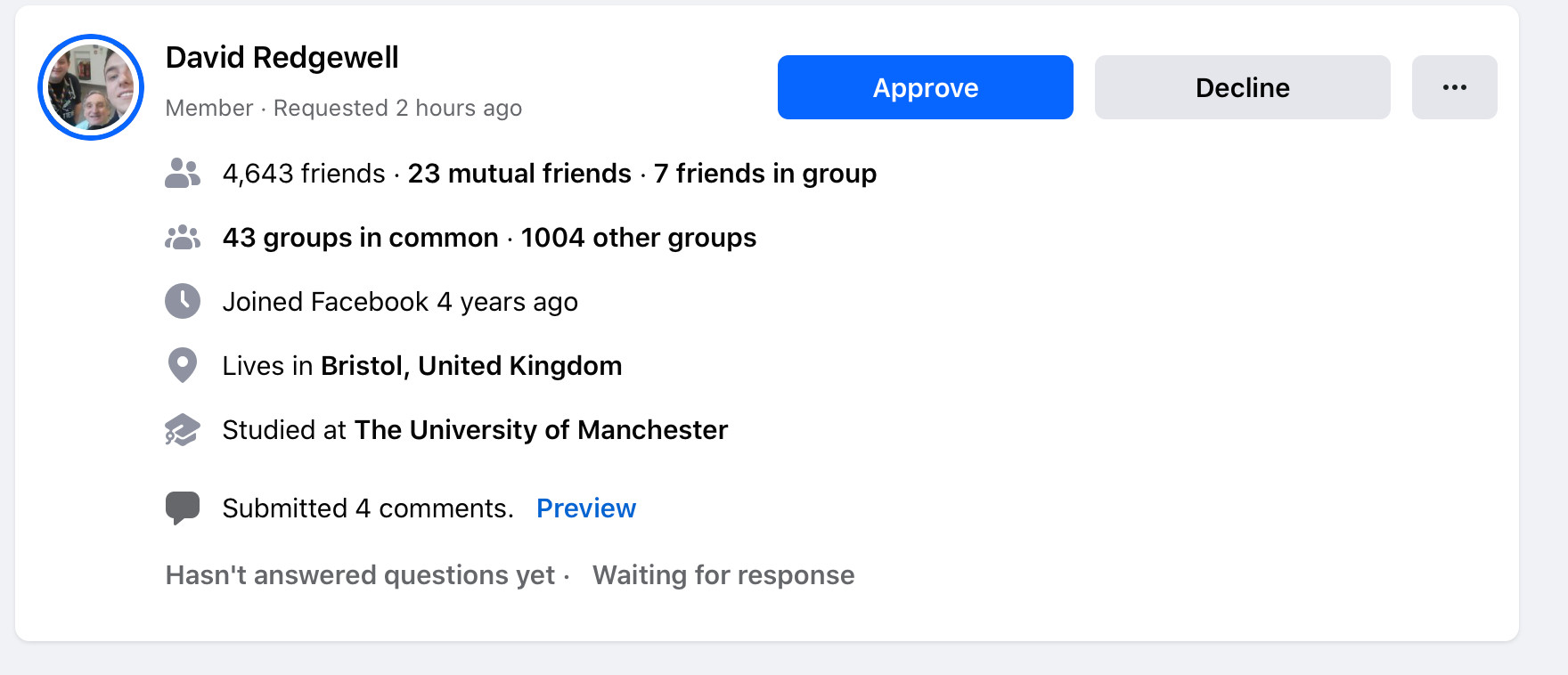The width and height of the screenshot is (1568, 675).
Task: View 23 mutual friends
Action: 519,174
